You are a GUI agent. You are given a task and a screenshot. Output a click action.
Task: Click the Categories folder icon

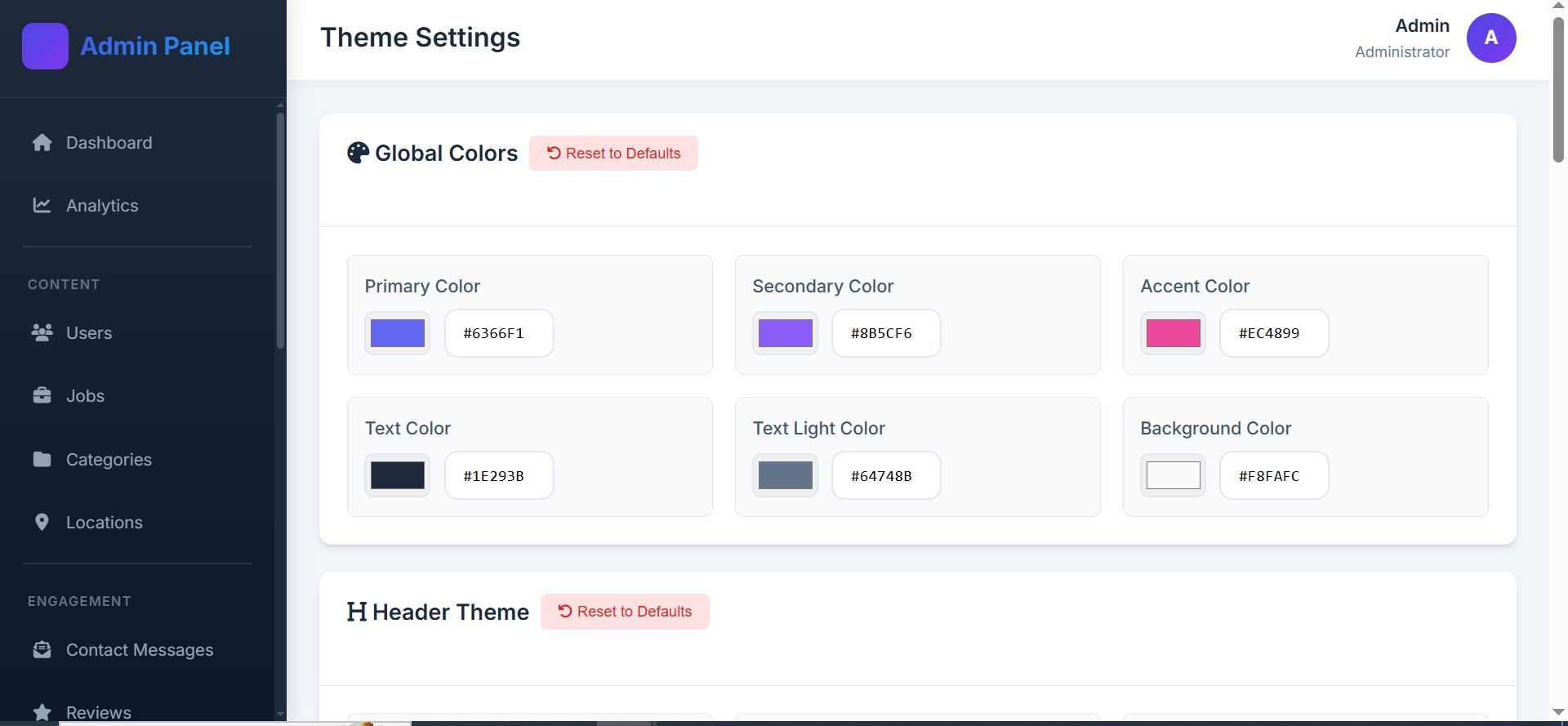[42, 459]
